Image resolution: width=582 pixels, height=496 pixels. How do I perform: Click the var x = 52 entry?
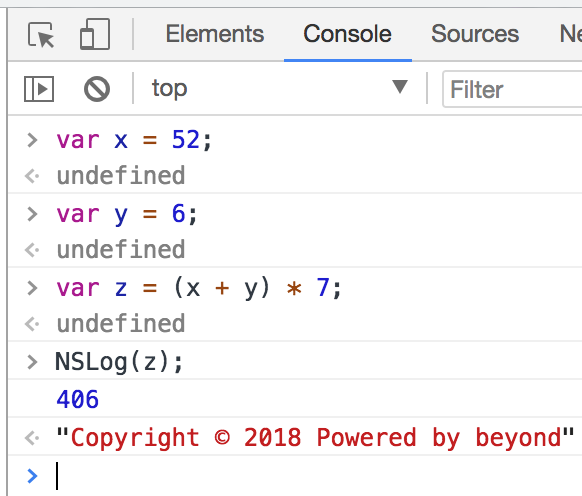pos(134,140)
